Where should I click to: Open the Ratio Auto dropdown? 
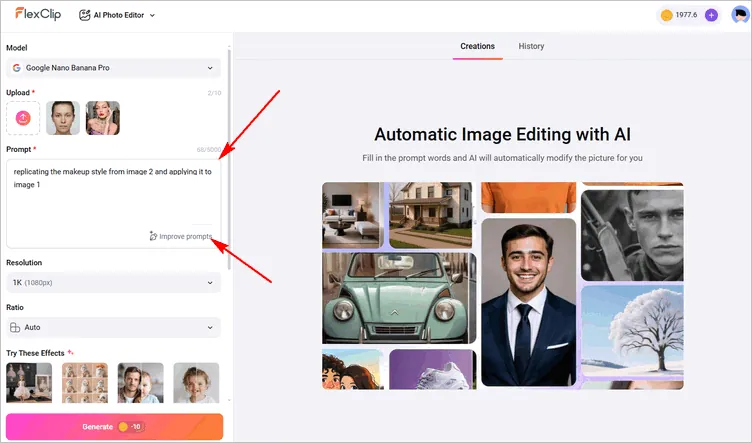click(x=113, y=327)
